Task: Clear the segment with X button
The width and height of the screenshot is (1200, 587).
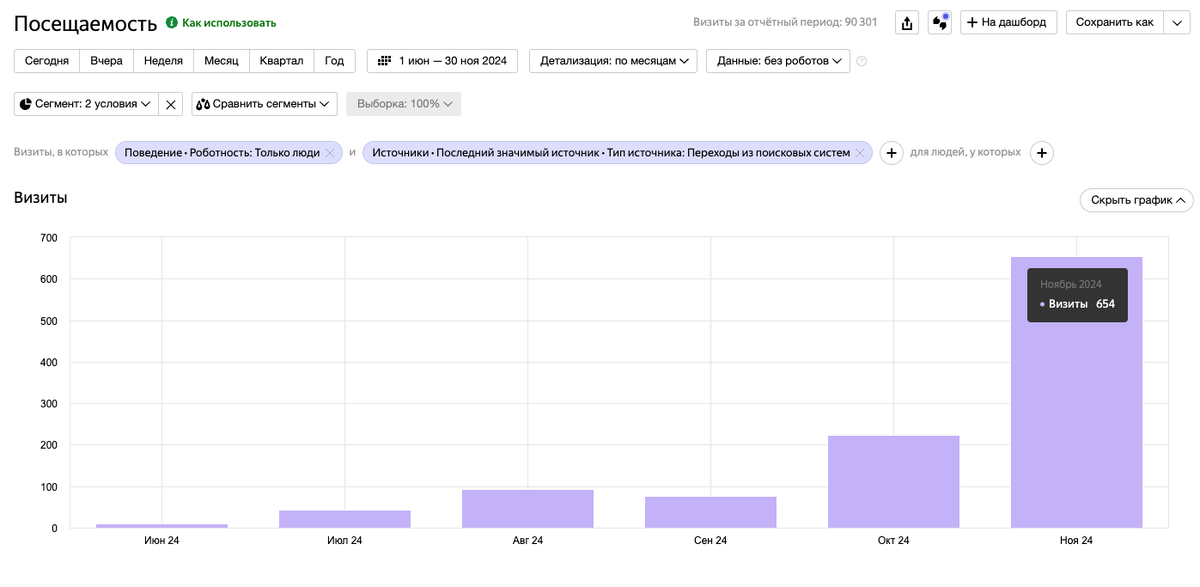Action: coord(171,104)
